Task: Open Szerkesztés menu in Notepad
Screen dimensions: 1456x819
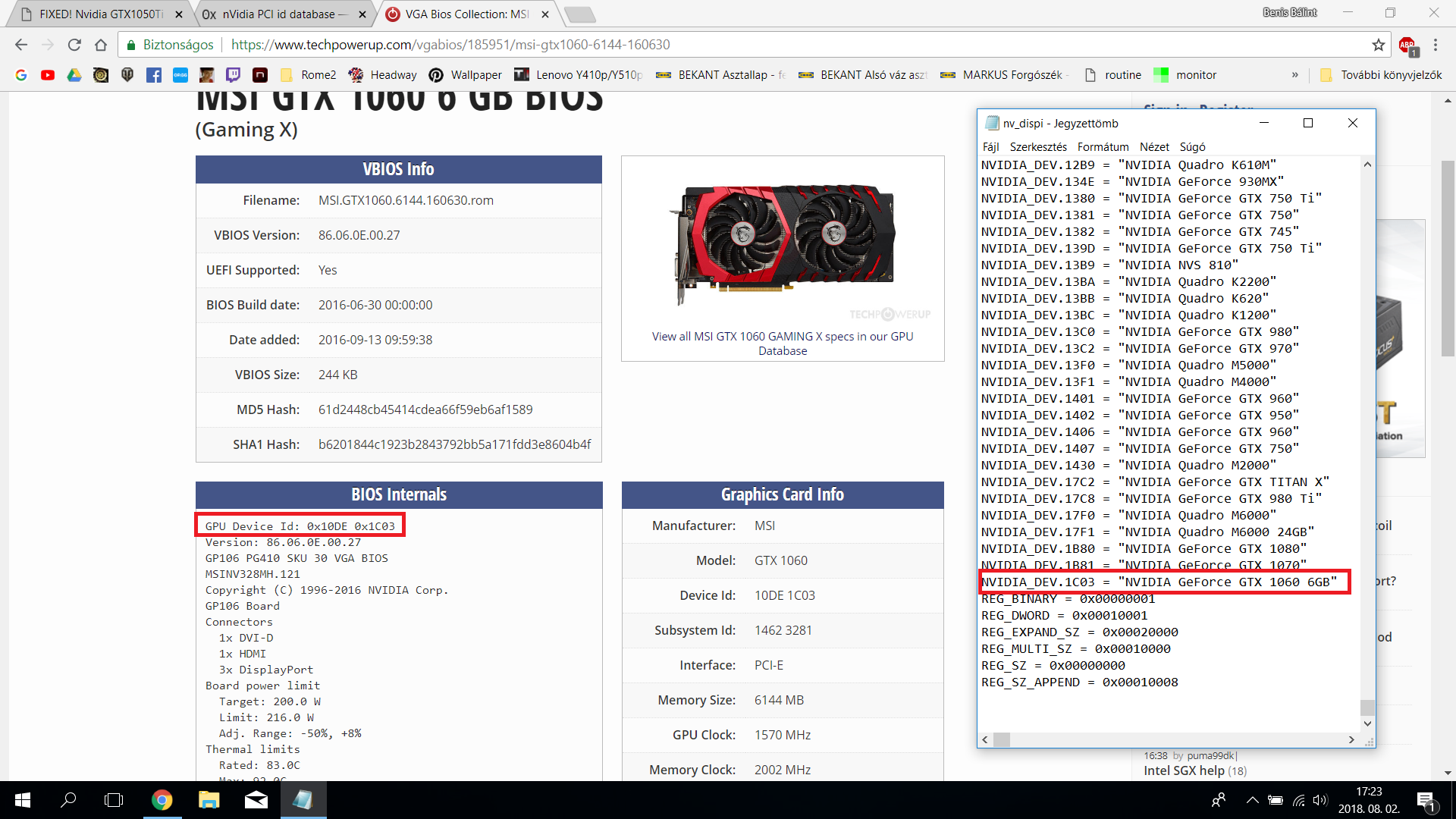Action: 1038,147
